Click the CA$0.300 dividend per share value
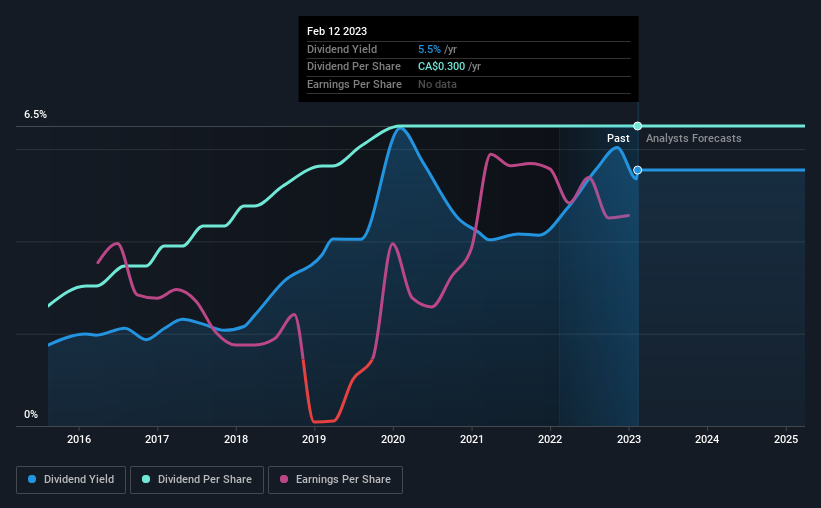821x508 pixels. coord(441,67)
